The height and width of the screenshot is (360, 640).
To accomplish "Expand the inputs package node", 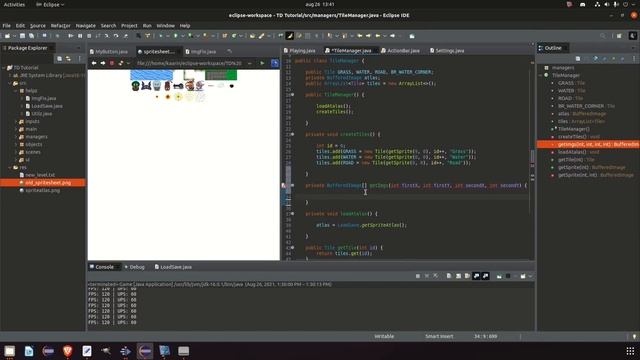I will tap(16, 122).
